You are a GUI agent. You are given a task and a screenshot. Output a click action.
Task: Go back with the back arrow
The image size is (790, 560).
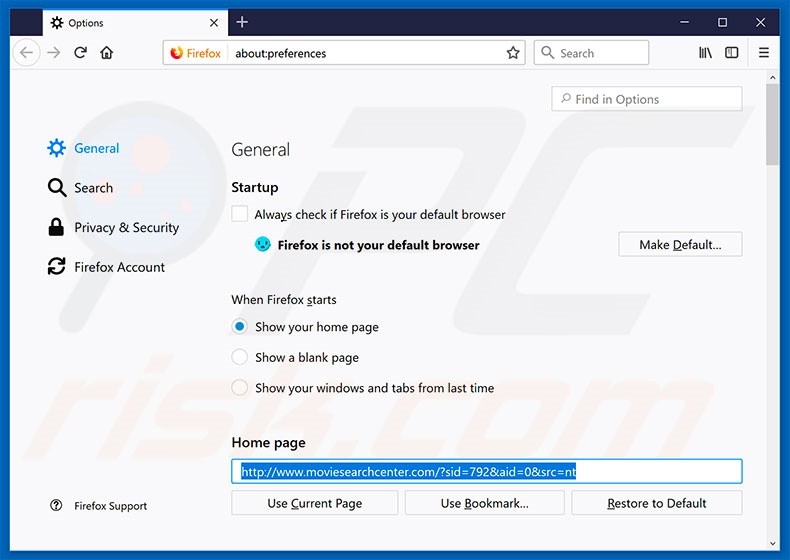pyautogui.click(x=26, y=52)
